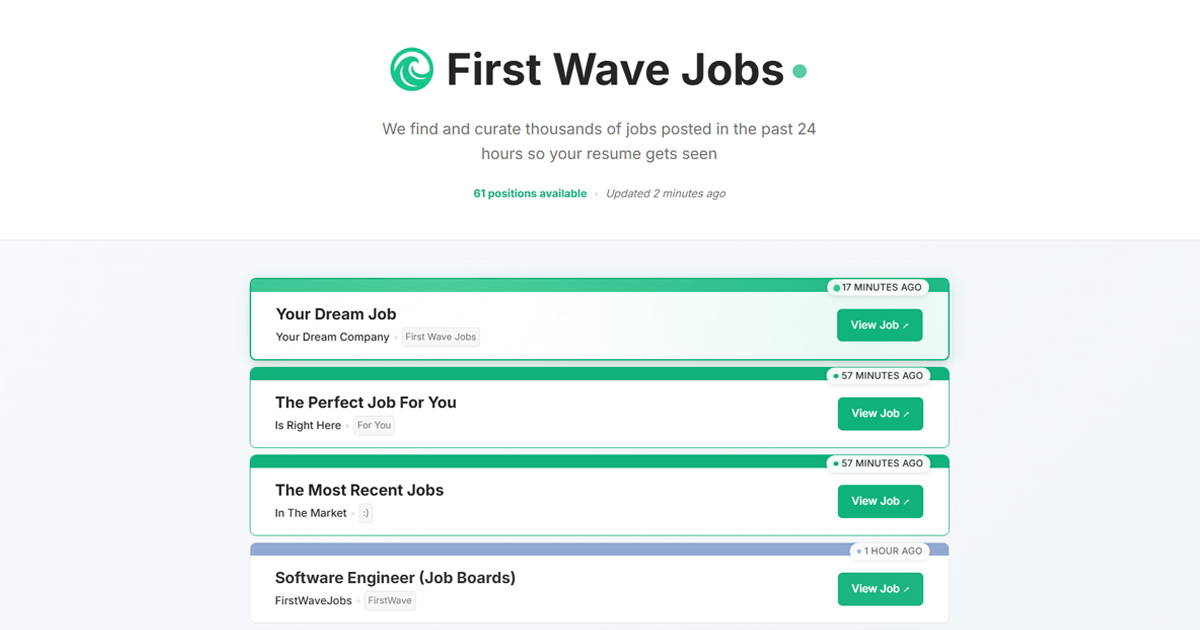Click the 17 MINUTES AGO timestamp badge
This screenshot has width=1200, height=630.
(878, 287)
